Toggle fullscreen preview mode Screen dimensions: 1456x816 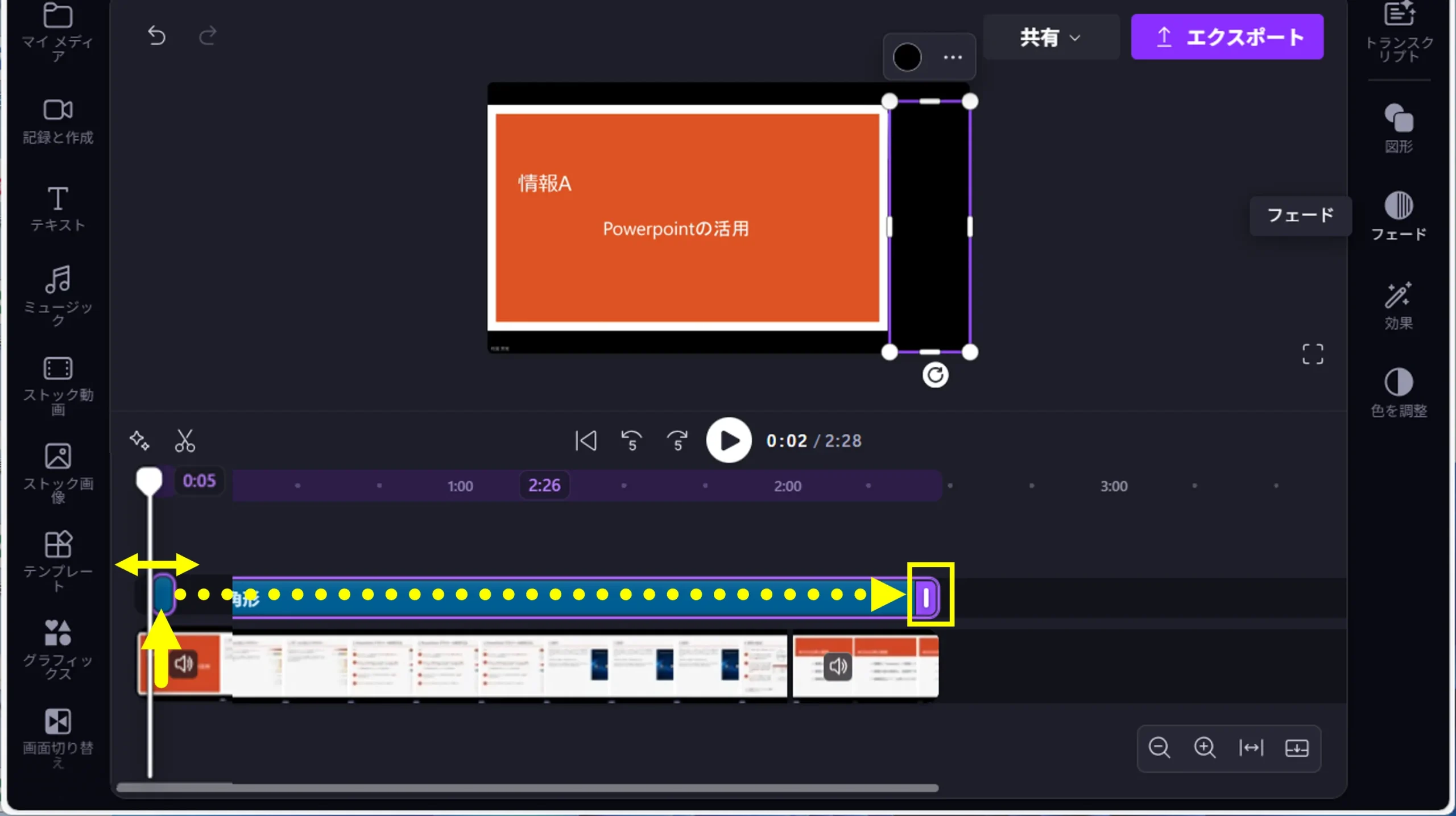coord(1312,354)
